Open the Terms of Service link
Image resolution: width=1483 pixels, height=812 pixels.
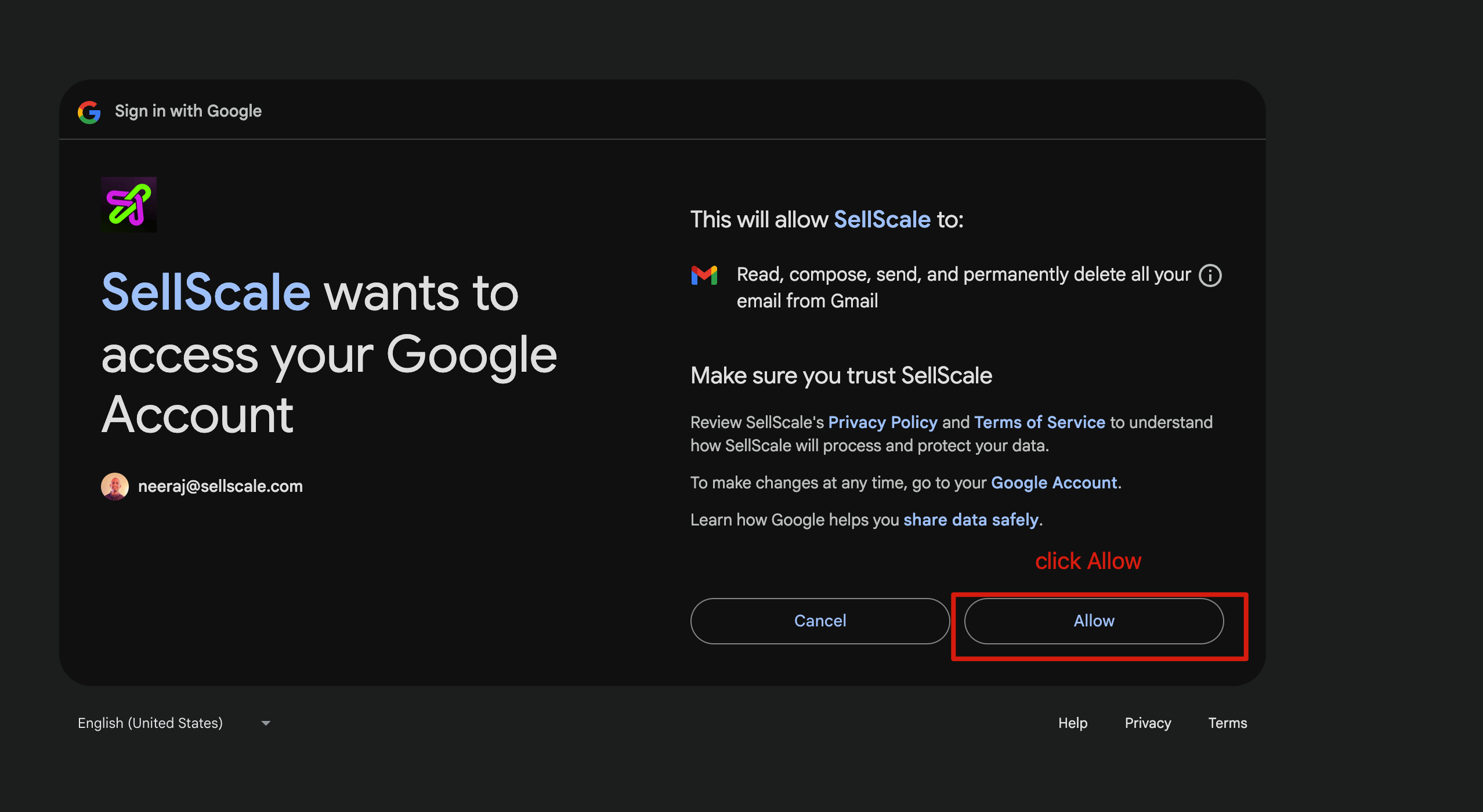coord(1040,422)
